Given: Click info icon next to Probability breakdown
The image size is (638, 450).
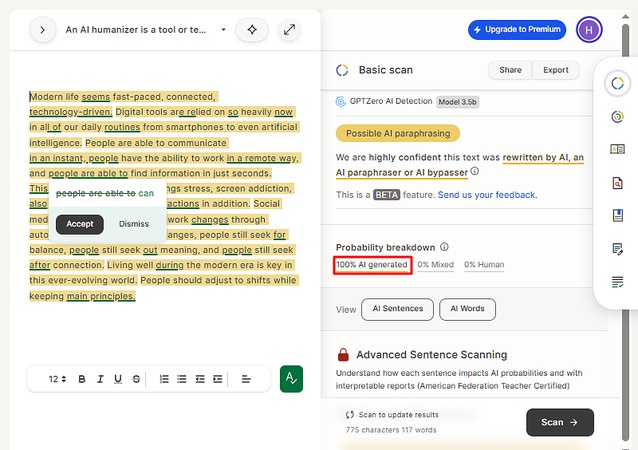Looking at the screenshot, I should (x=444, y=247).
